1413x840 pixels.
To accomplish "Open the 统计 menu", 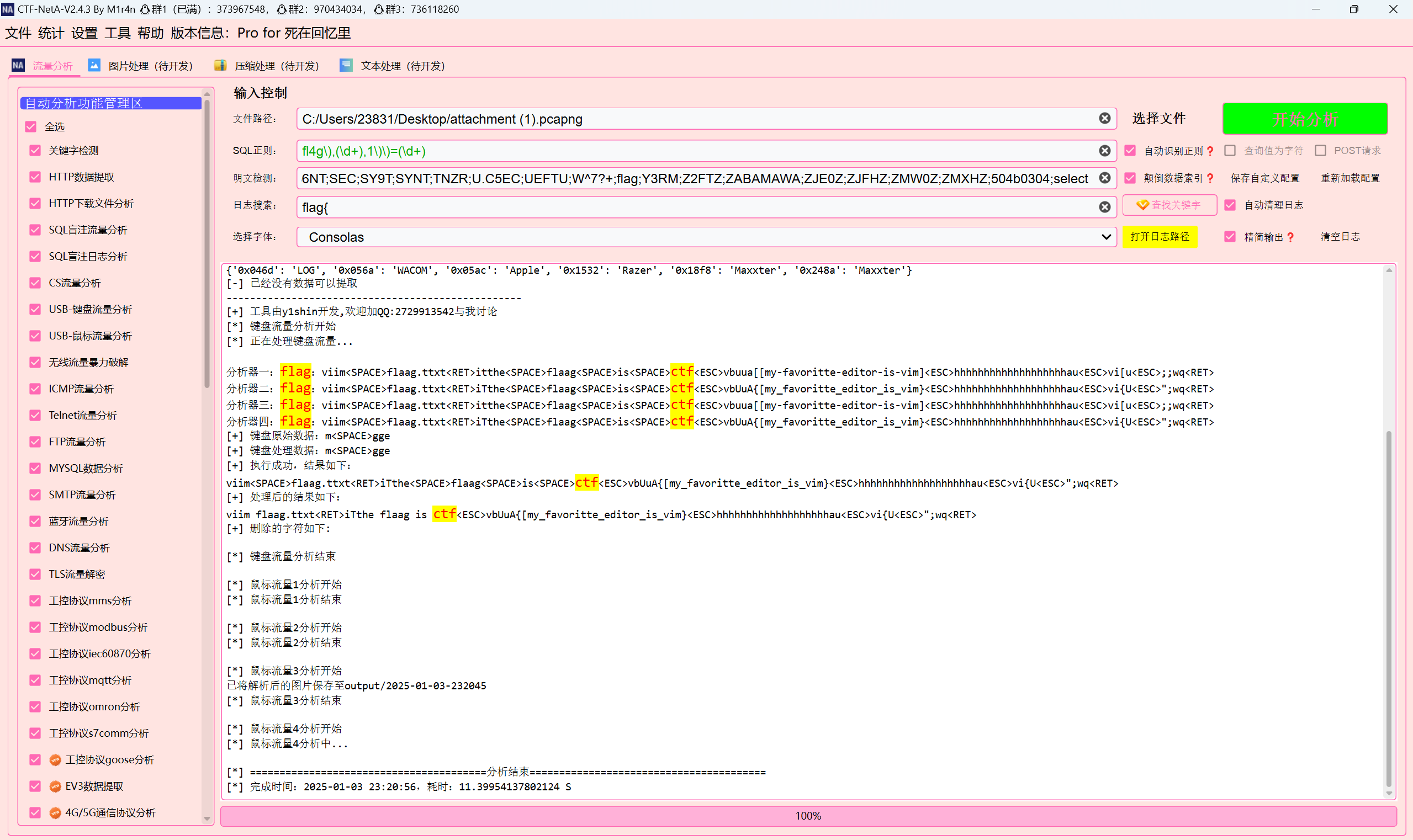I will [51, 33].
